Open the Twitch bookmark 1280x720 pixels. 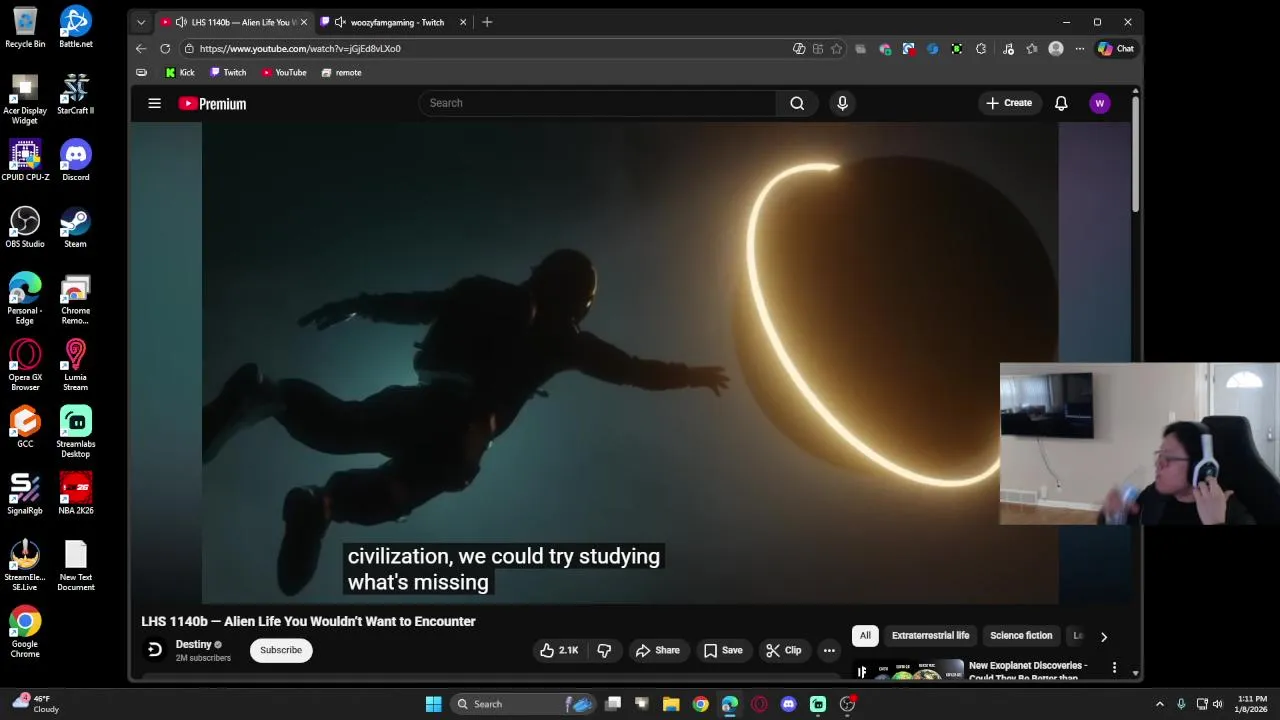coord(228,72)
